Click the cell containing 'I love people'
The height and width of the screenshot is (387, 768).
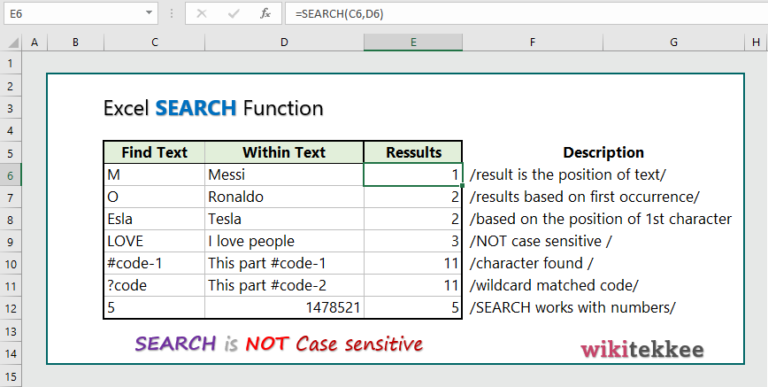(284, 241)
